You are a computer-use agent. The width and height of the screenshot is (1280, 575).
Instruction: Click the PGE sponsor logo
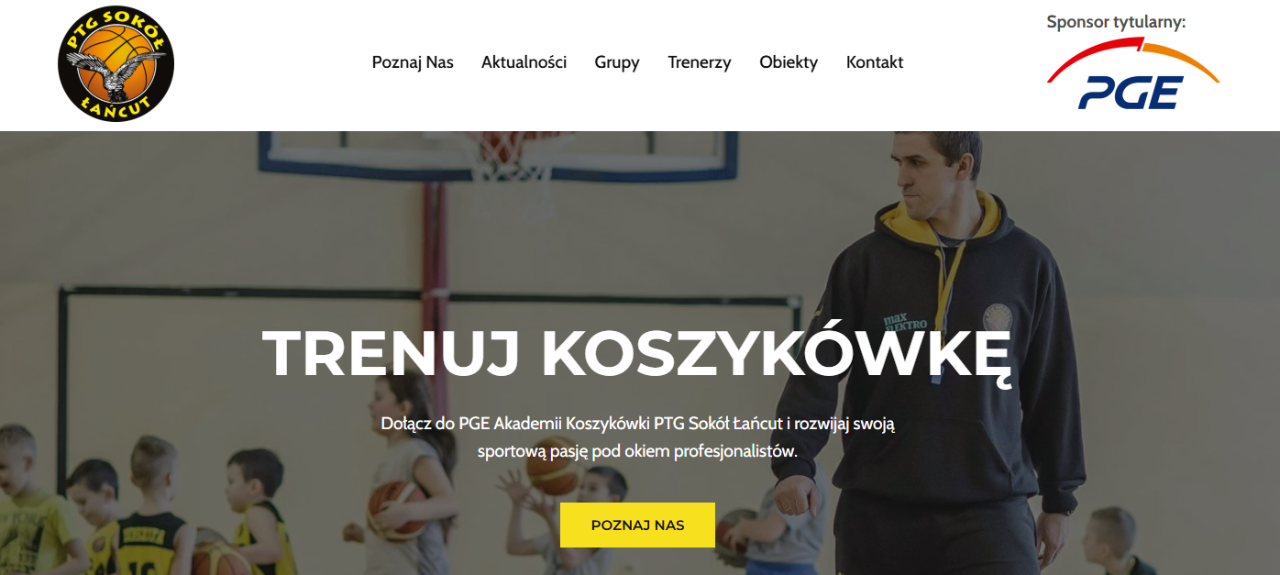tap(1133, 73)
